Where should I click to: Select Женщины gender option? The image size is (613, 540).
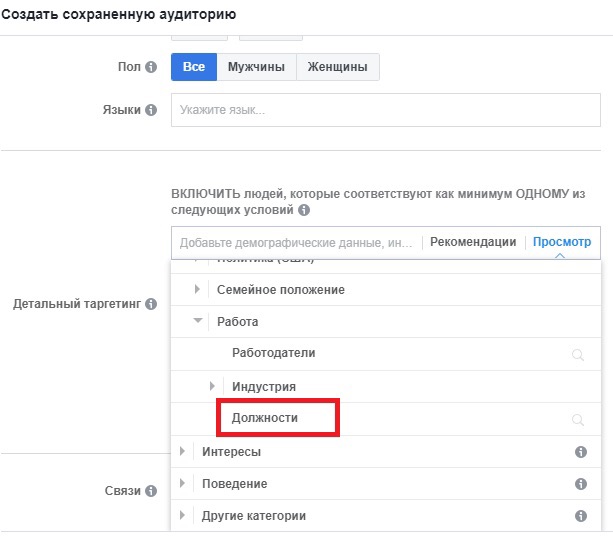tap(338, 67)
